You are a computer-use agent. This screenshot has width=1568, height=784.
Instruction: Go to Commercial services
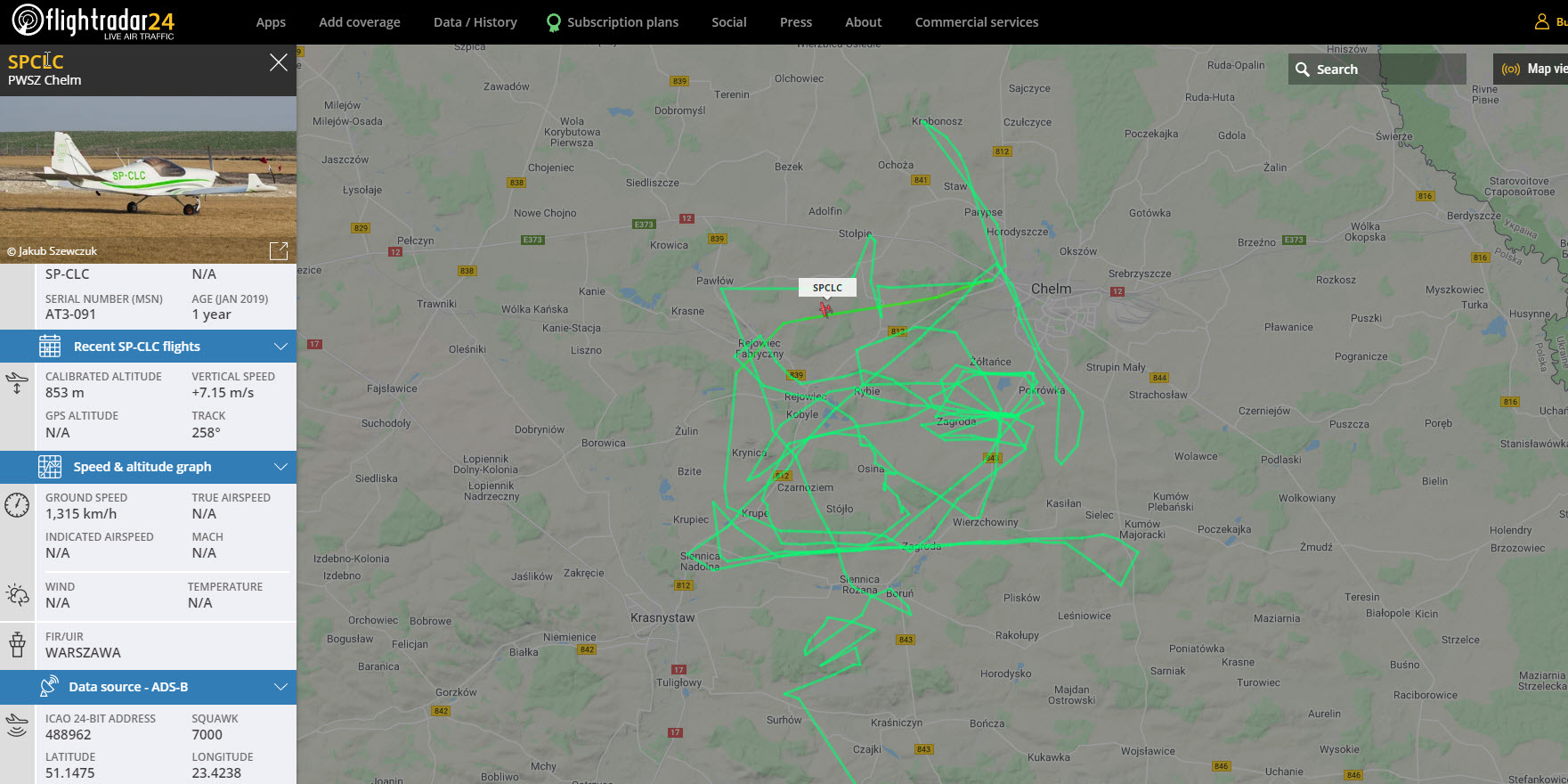pyautogui.click(x=977, y=22)
